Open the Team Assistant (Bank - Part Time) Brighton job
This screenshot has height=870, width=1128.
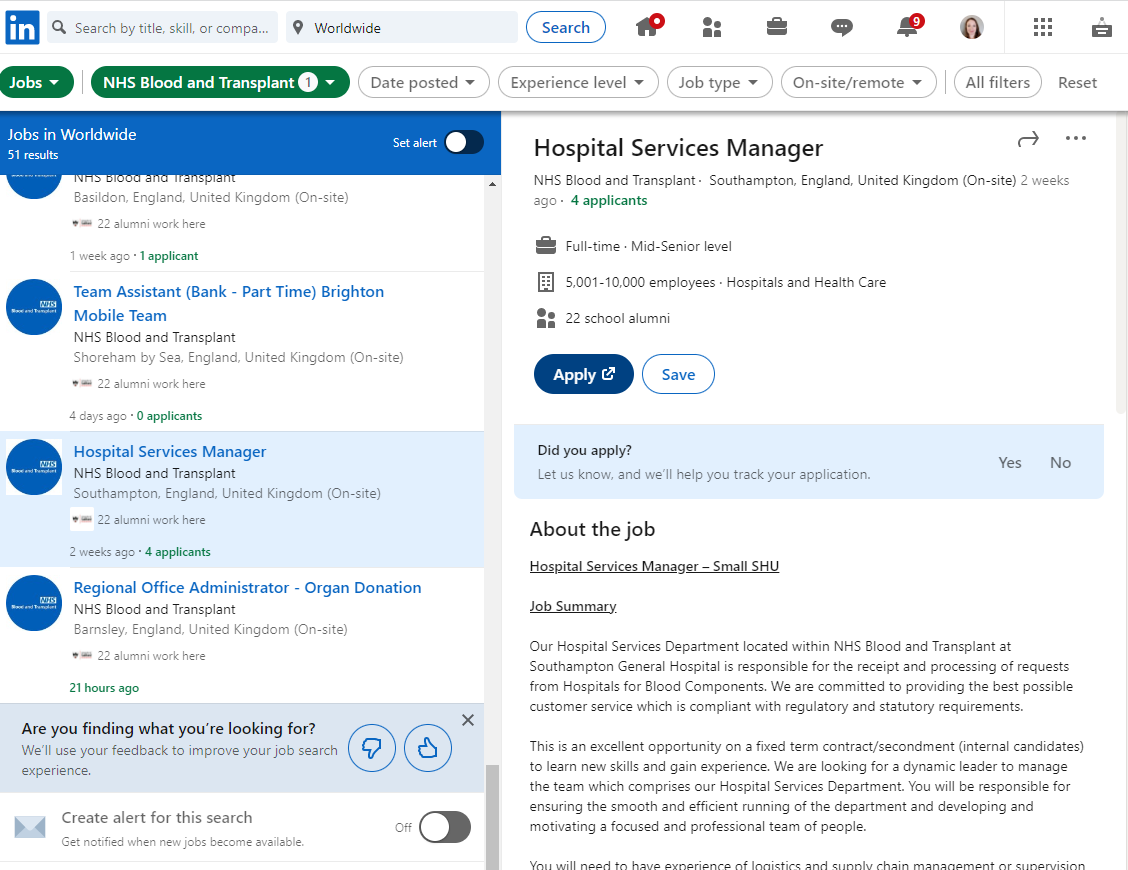pyautogui.click(x=229, y=304)
